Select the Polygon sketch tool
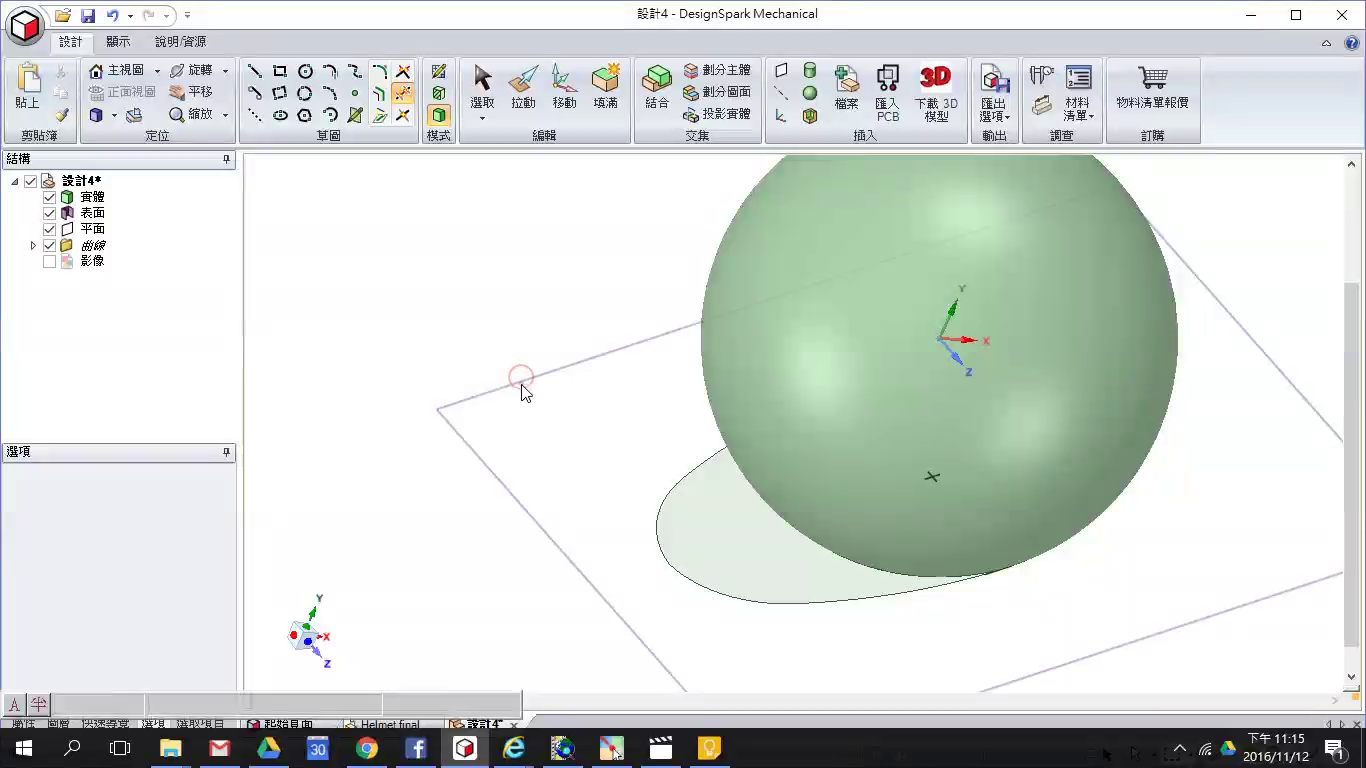The height and width of the screenshot is (768, 1366). click(x=304, y=115)
